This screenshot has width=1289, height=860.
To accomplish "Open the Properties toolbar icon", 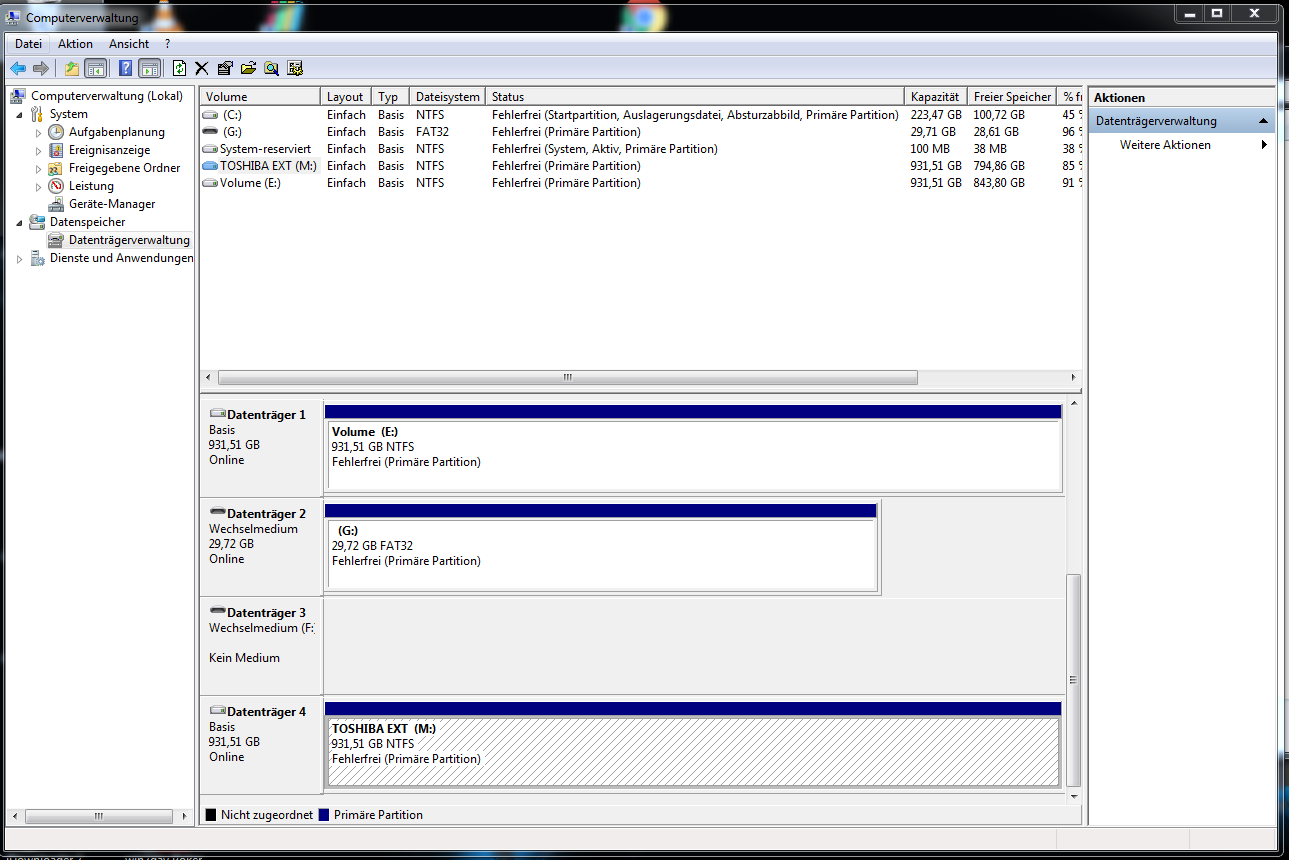I will [225, 68].
